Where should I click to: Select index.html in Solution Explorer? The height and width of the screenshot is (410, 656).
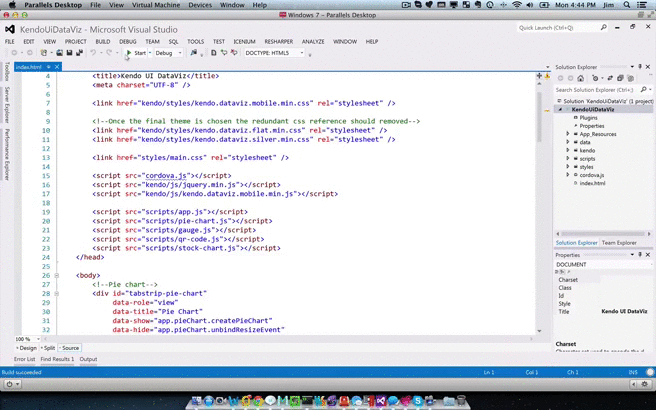592,183
